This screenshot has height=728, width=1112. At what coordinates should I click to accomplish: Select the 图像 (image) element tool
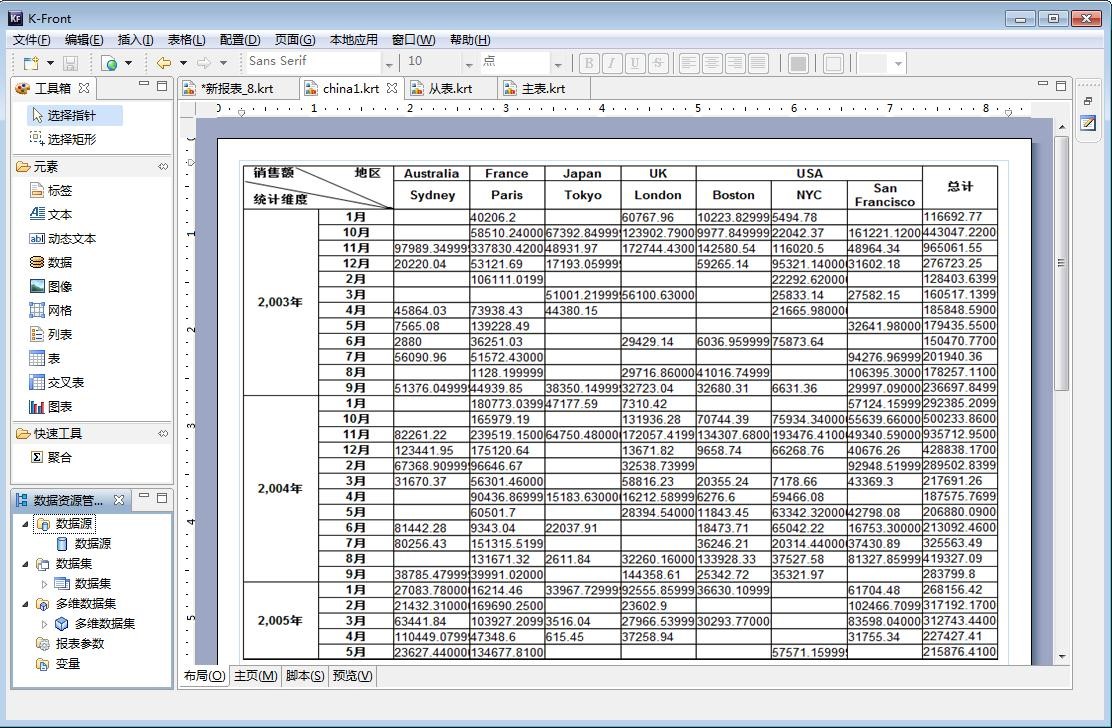point(59,286)
